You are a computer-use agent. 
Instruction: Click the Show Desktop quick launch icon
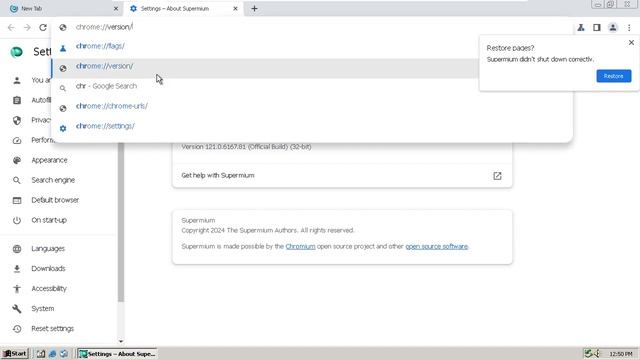(41, 353)
